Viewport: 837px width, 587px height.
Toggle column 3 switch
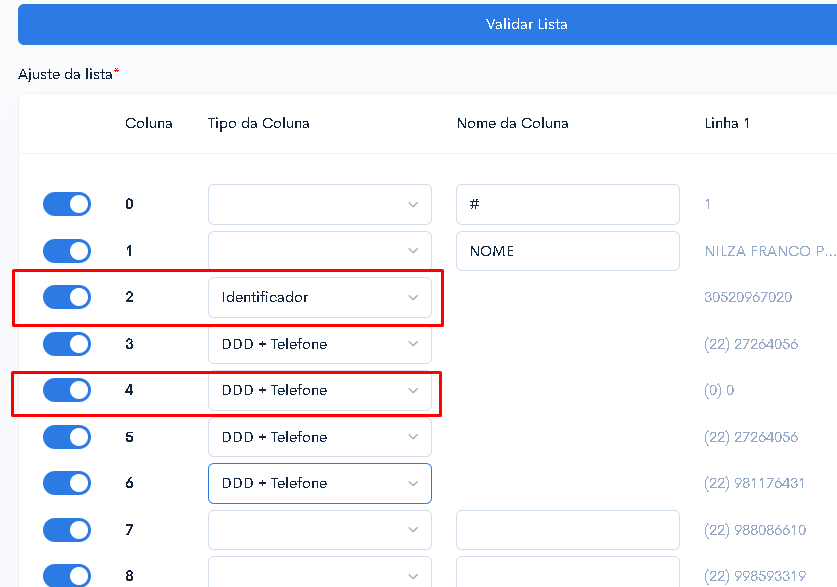pos(67,344)
